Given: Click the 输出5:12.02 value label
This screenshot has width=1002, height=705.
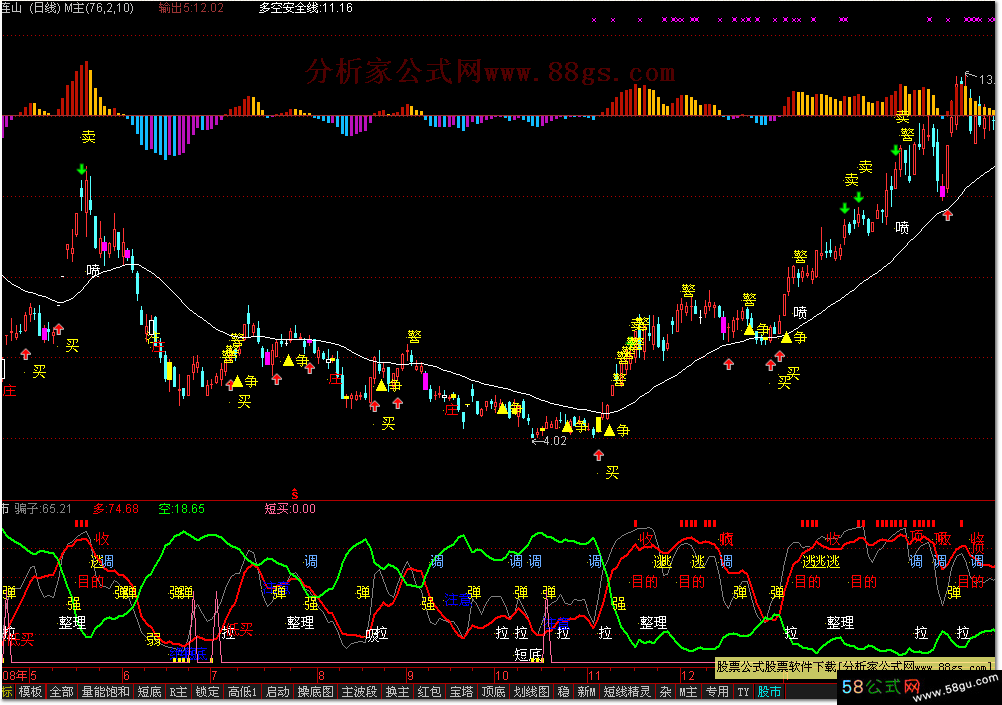Looking at the screenshot, I should (x=191, y=8).
